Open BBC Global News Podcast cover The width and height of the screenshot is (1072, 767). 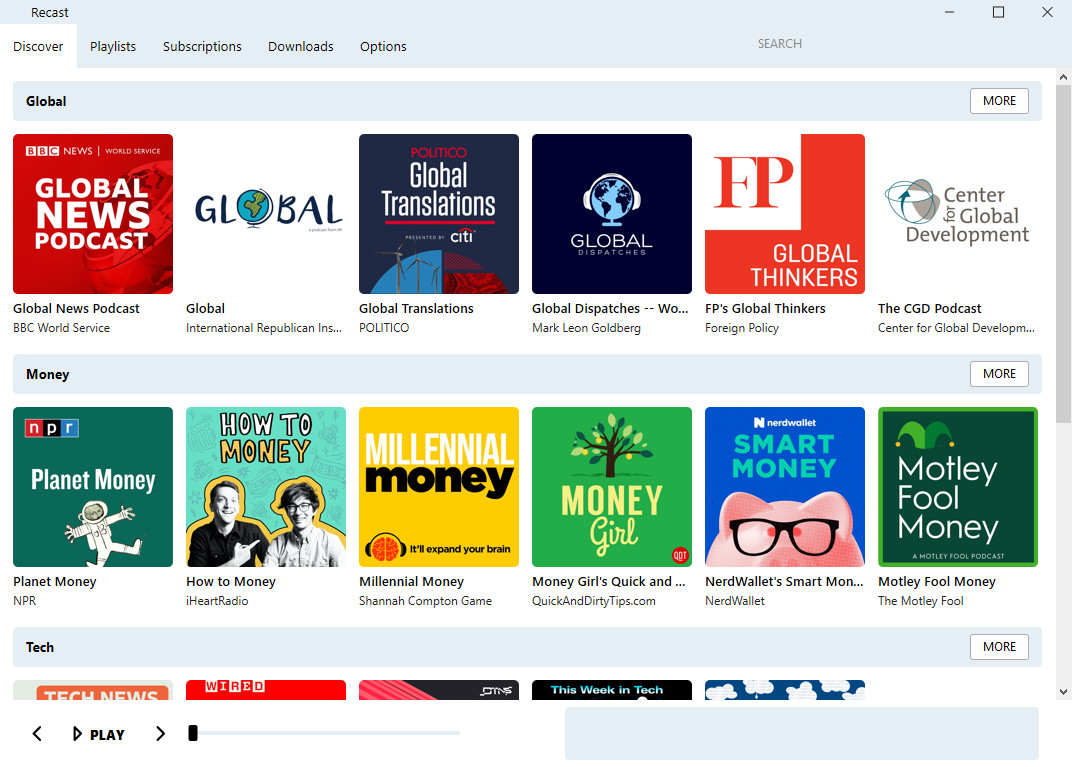[x=93, y=214]
